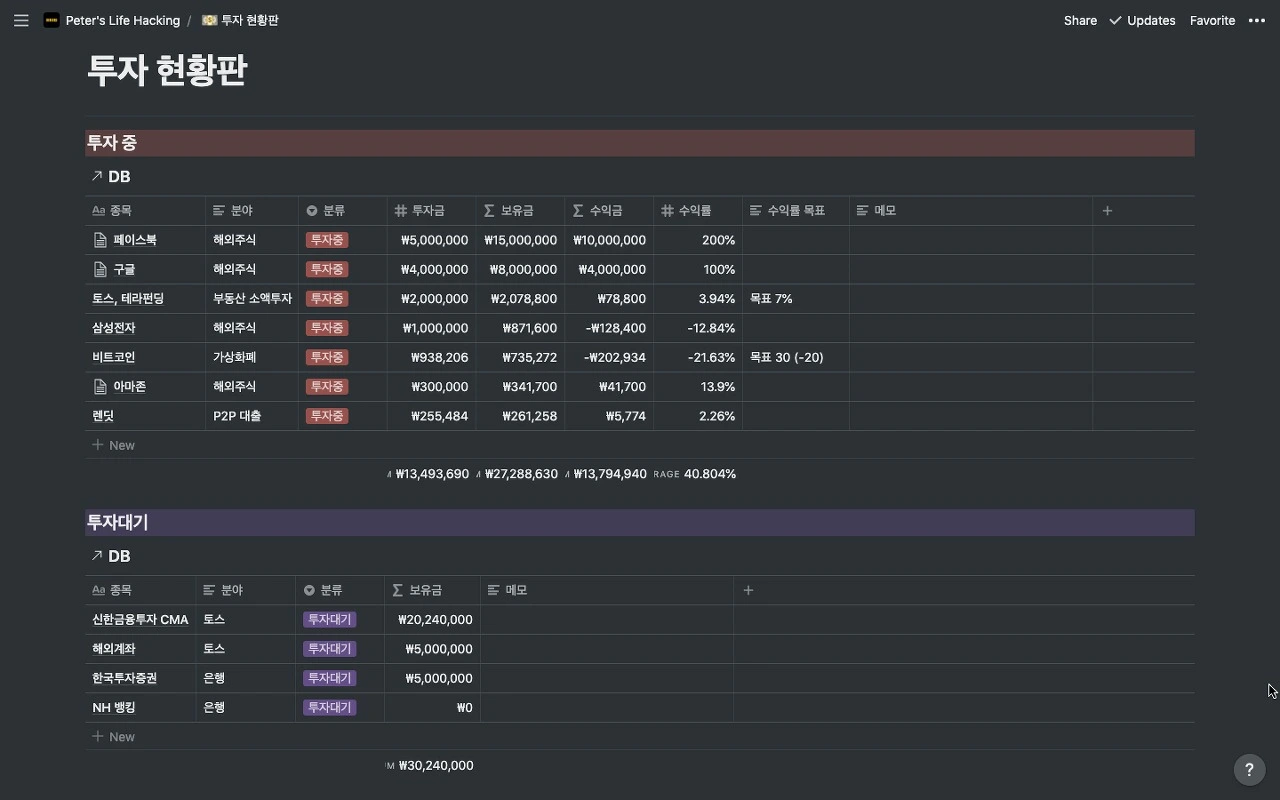Add a New row in 투자 중 table
The width and height of the screenshot is (1280, 800).
point(113,445)
